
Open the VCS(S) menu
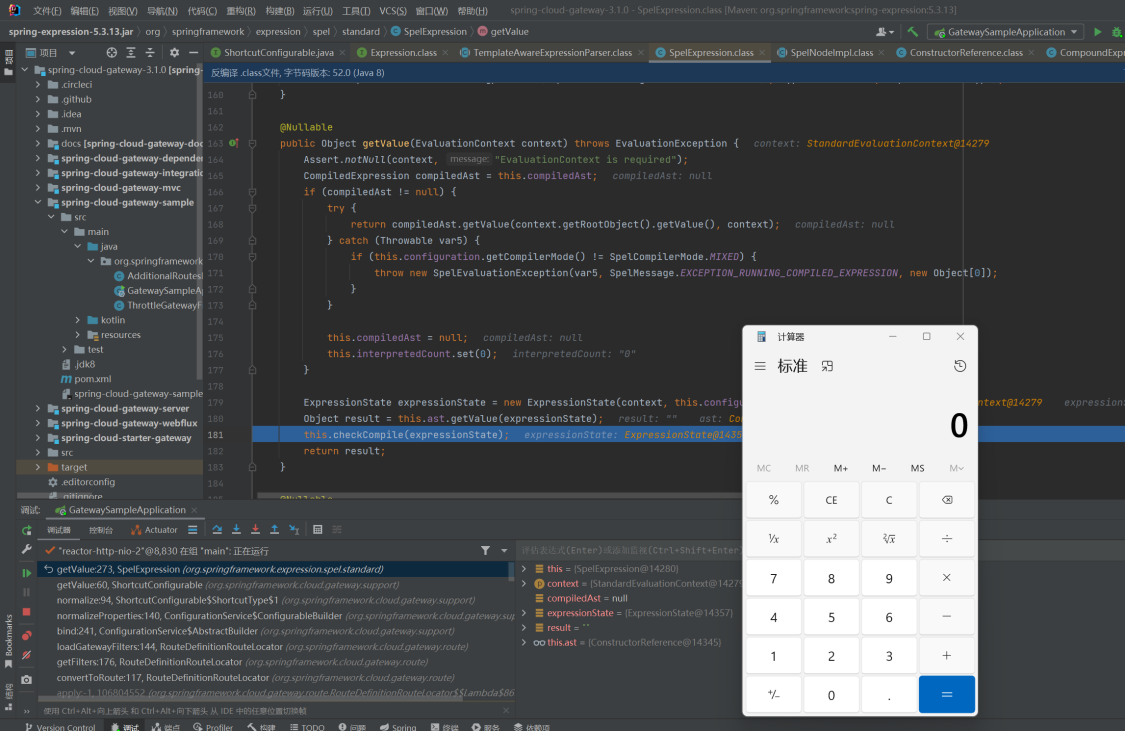pos(392,11)
